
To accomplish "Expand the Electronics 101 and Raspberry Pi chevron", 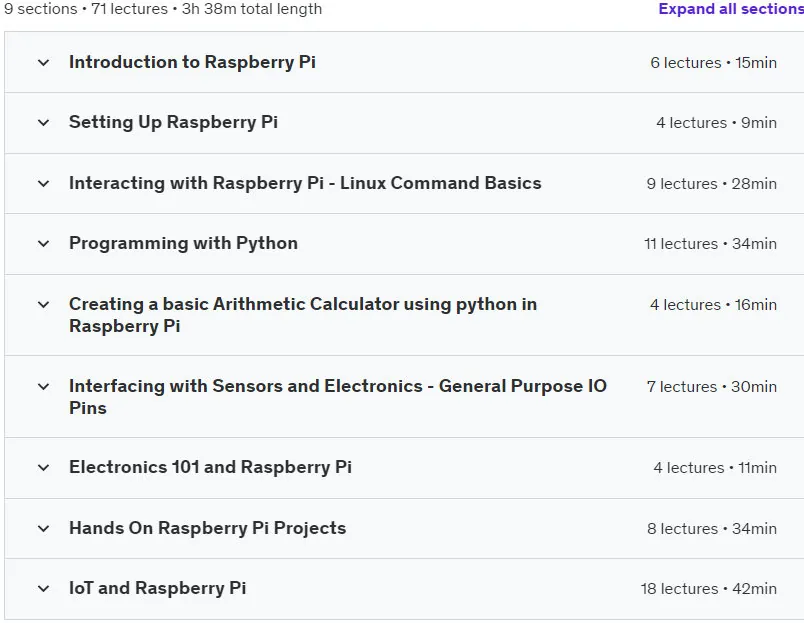I will coord(44,468).
